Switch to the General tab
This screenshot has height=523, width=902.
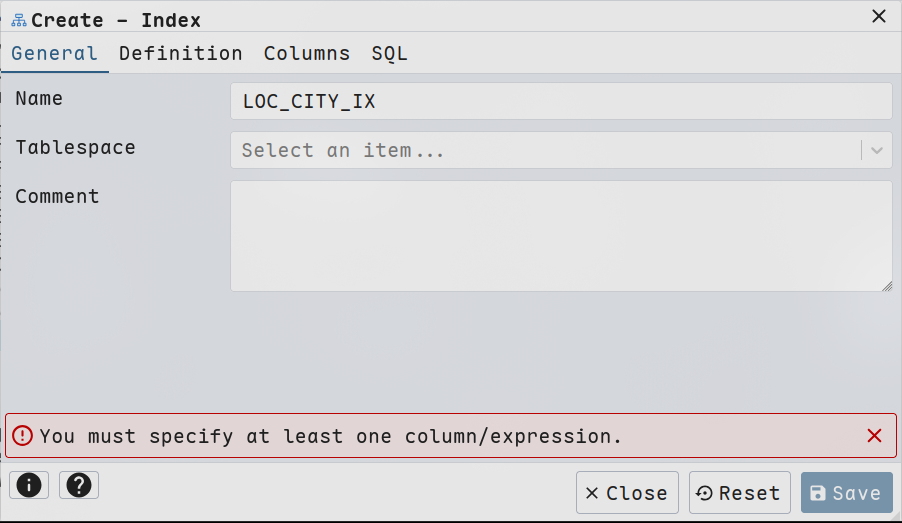tap(55, 54)
